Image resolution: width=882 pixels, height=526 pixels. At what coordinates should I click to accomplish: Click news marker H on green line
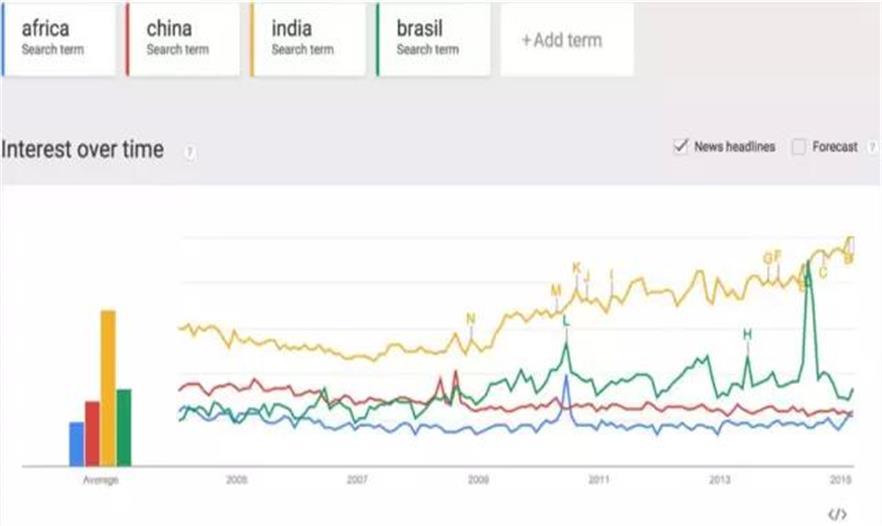pos(747,334)
